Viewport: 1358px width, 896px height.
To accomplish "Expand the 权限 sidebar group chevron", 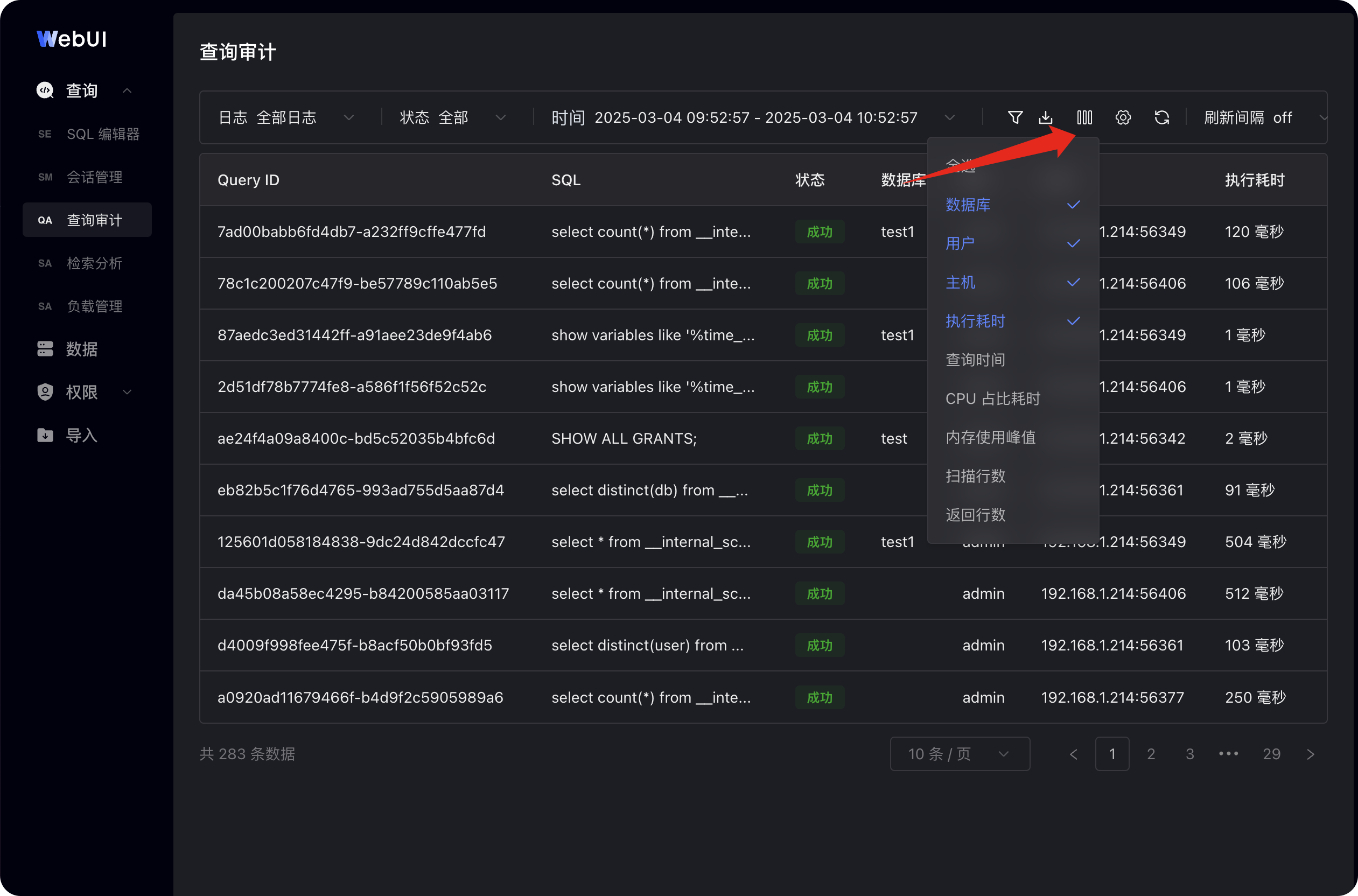I will (127, 392).
